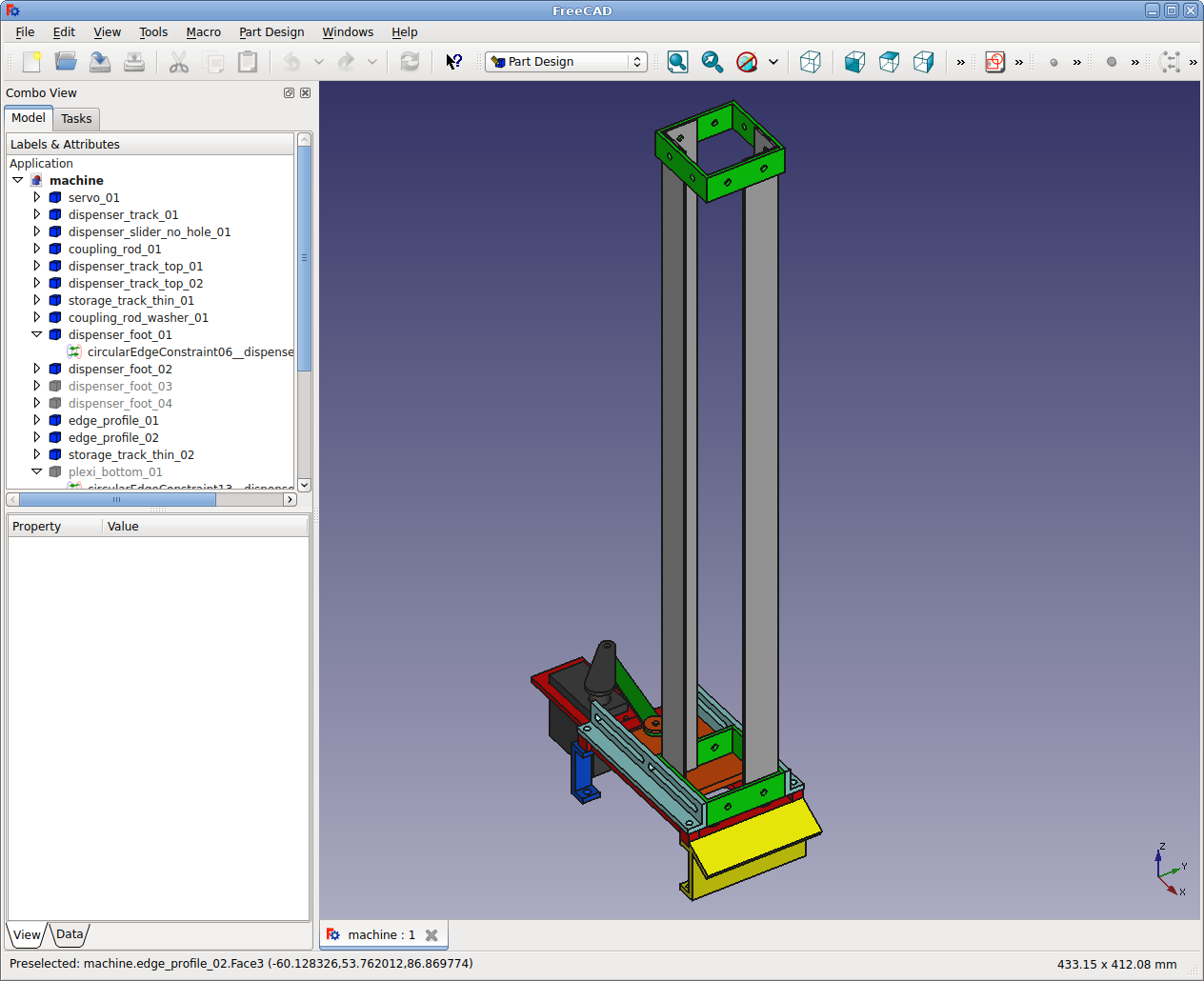Click the Paste clipboard icon
The width and height of the screenshot is (1204, 981).
pos(248,62)
